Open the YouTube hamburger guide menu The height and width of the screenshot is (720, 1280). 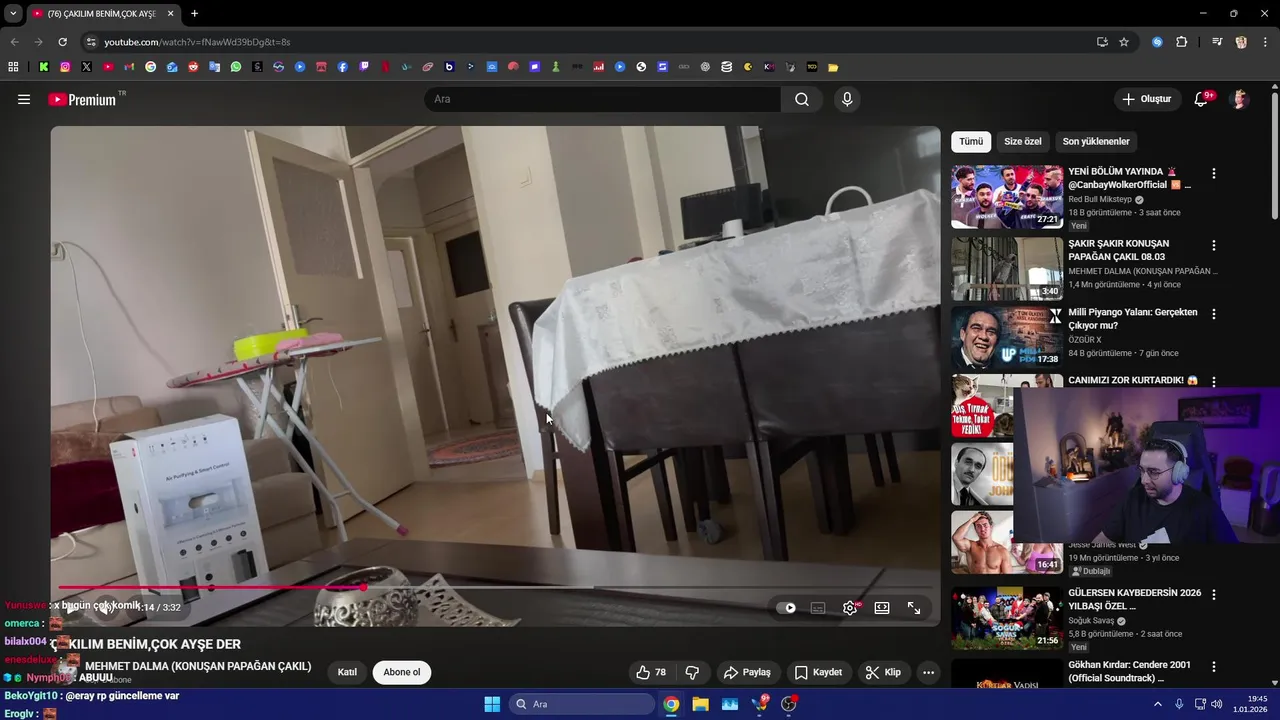(x=24, y=99)
